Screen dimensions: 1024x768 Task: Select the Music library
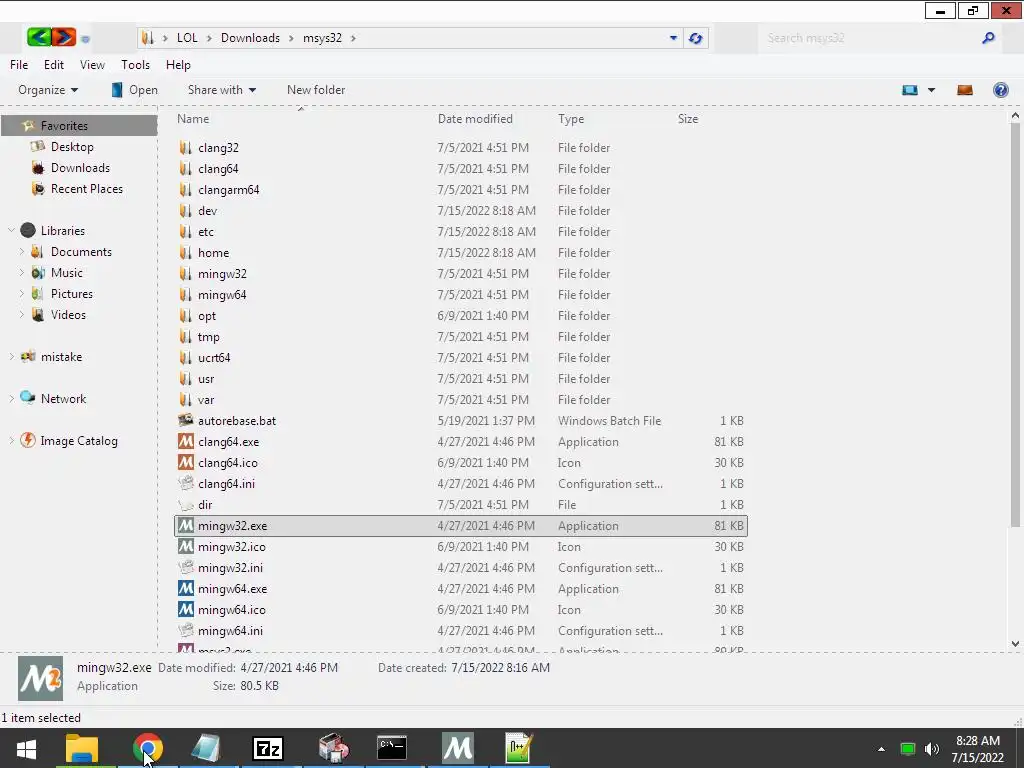(67, 272)
